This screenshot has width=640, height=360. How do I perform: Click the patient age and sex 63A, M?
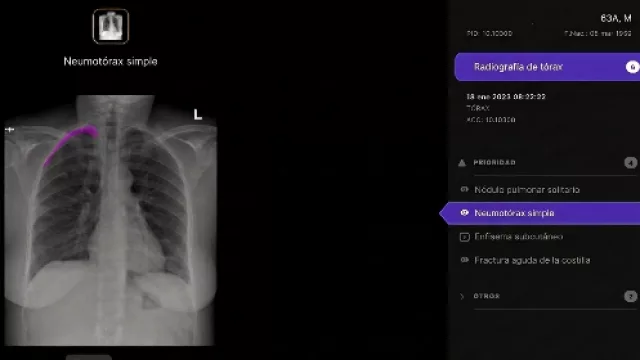[616, 18]
